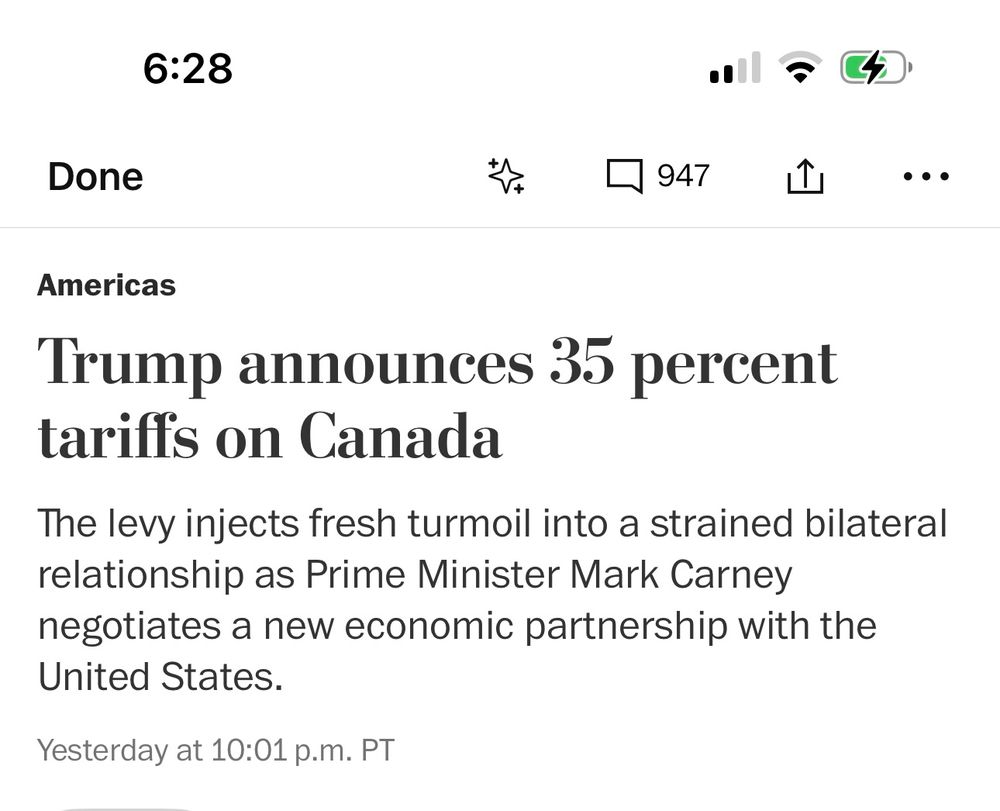Tap the word 'tariffs' in headline

(116, 437)
